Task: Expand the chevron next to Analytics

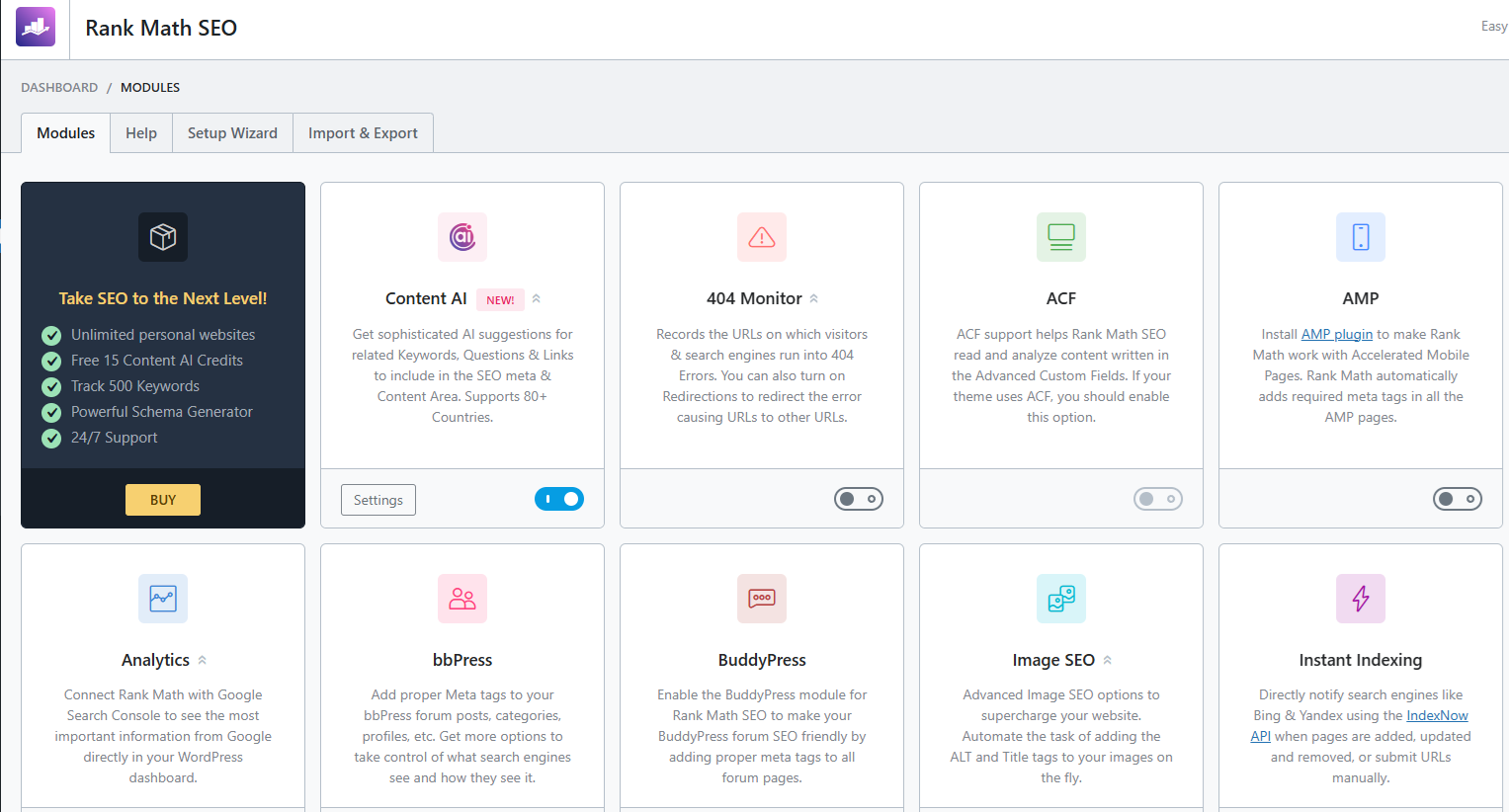Action: click(202, 660)
